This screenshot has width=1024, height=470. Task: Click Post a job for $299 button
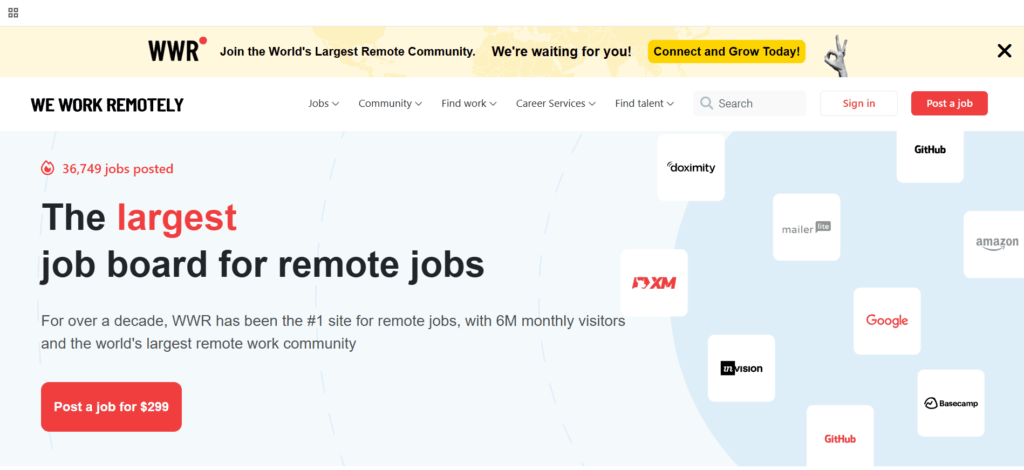pyautogui.click(x=111, y=407)
